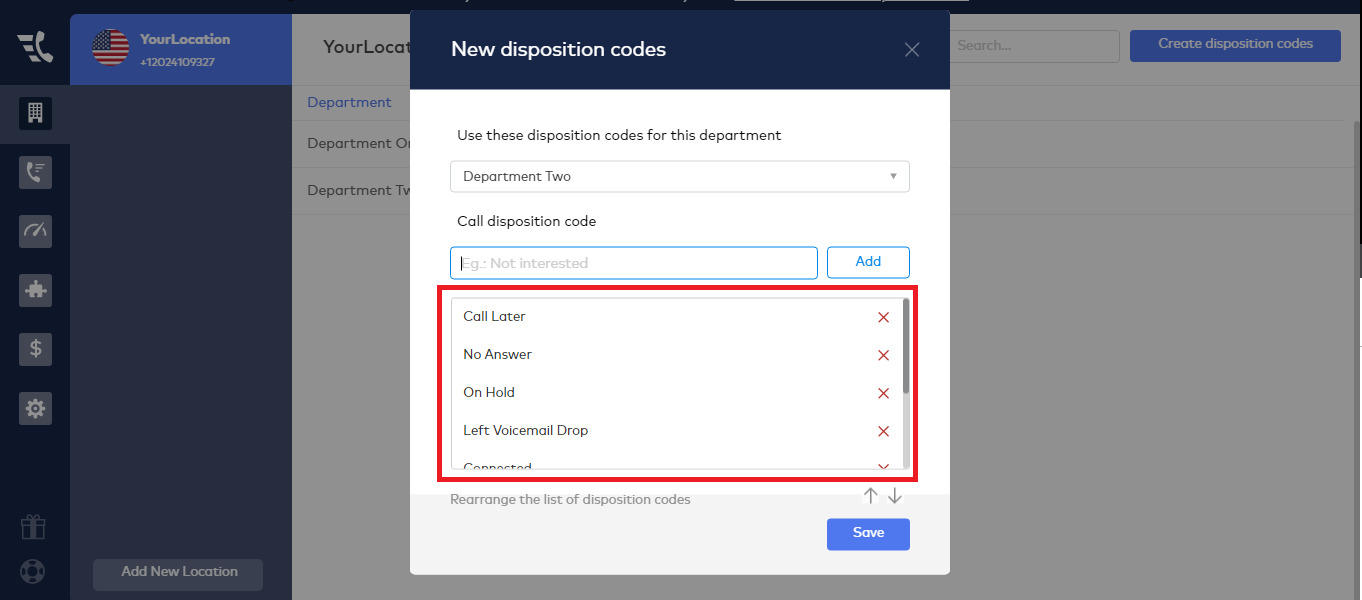The height and width of the screenshot is (600, 1362).
Task: Click the call disposition code input field
Action: tap(634, 263)
